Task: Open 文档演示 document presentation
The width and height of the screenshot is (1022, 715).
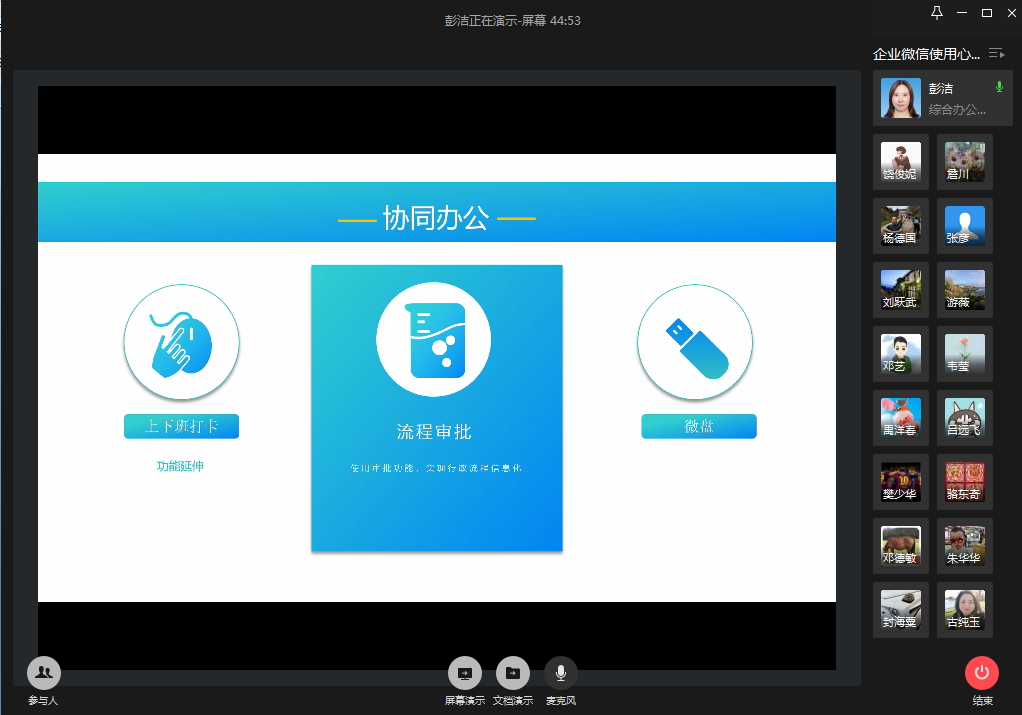Action: [x=512, y=673]
